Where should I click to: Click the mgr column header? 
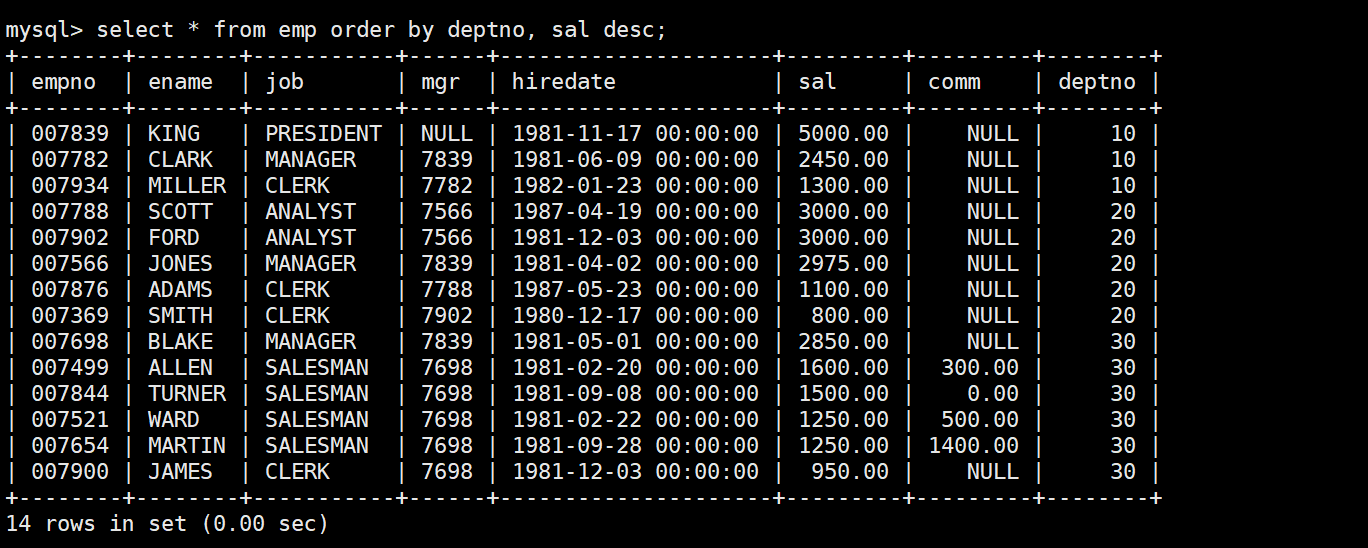coord(440,82)
